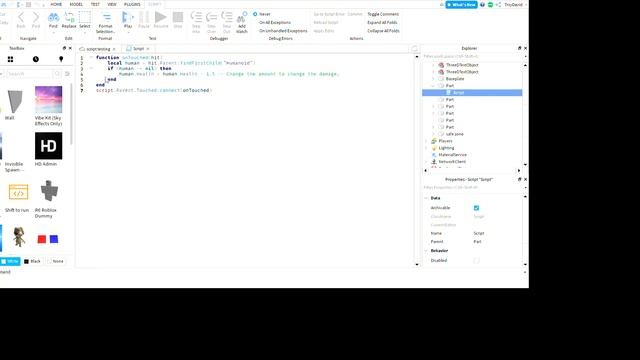The height and width of the screenshot is (360, 640).
Task: Open the Play dropdown arrow
Action: 128,32
